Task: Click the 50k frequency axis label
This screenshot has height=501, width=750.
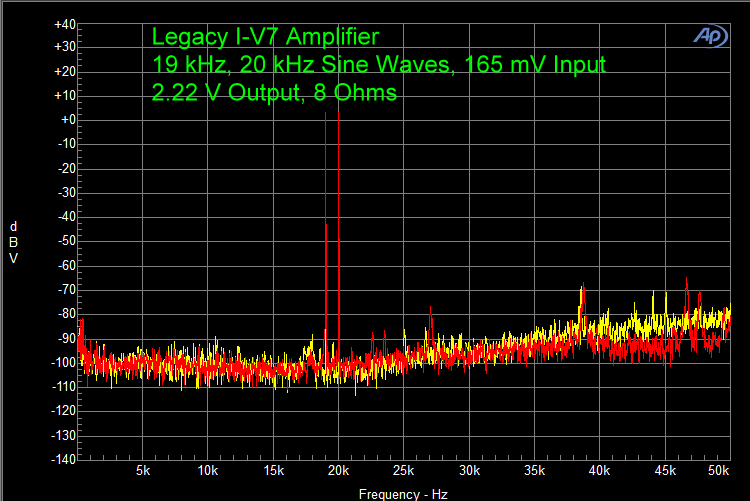Action: coord(719,470)
